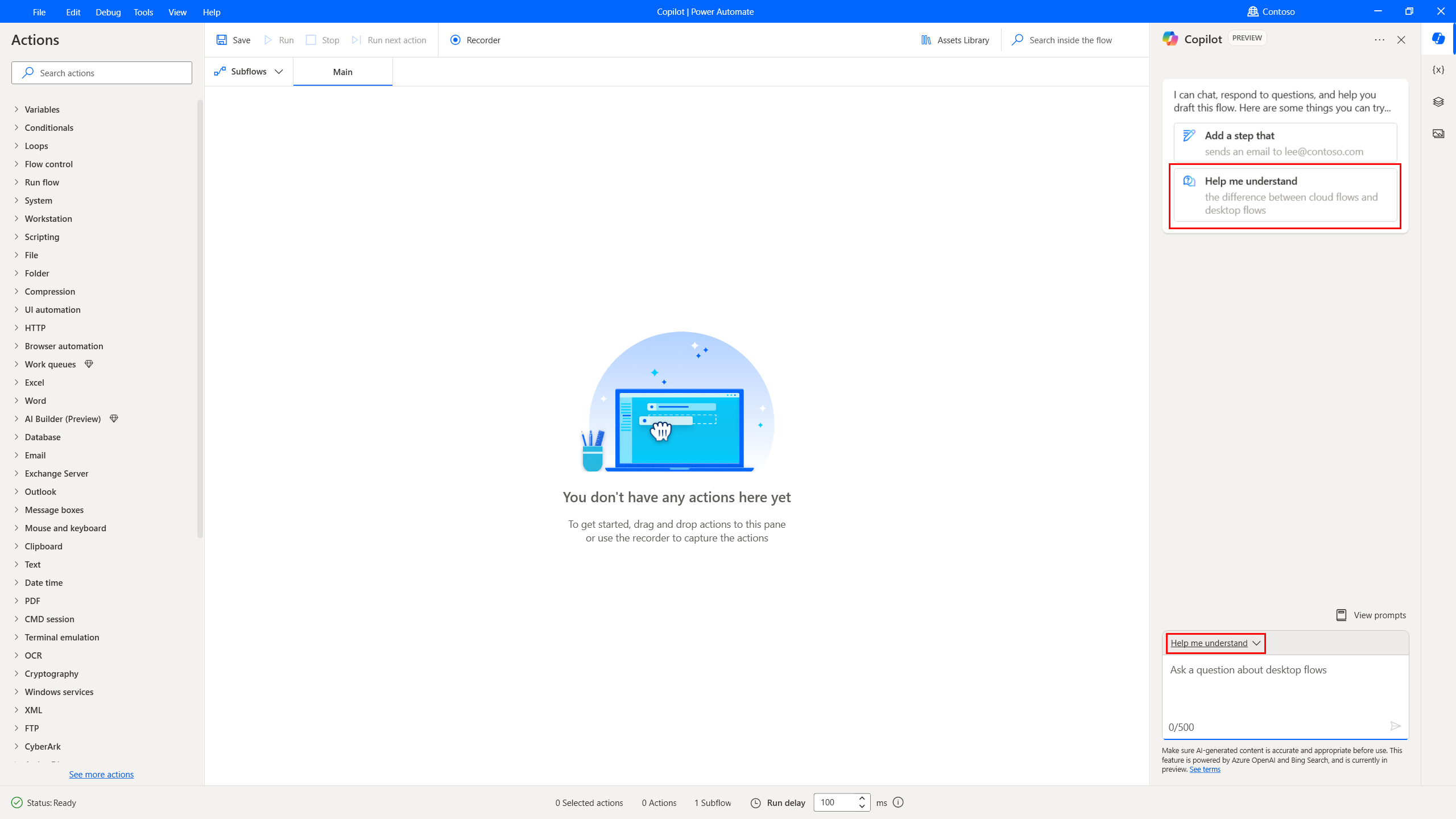The image size is (1456, 819).
Task: Click View prompts button
Action: coord(1371,615)
